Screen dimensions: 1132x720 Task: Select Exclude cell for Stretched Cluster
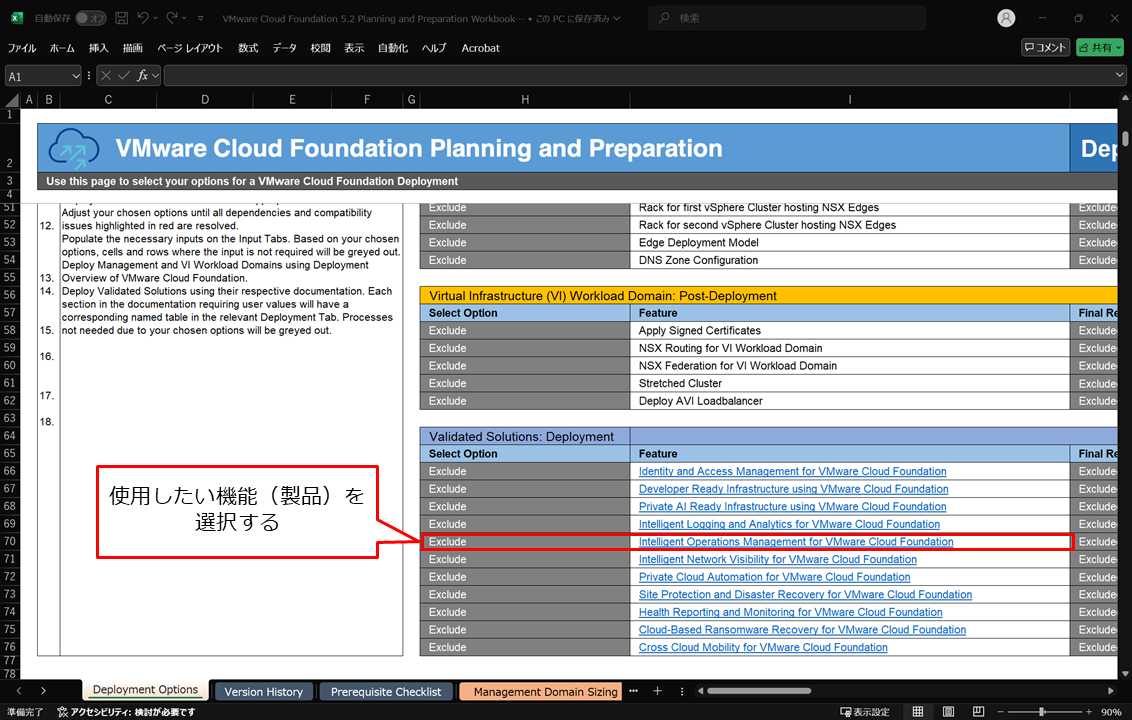(525, 383)
